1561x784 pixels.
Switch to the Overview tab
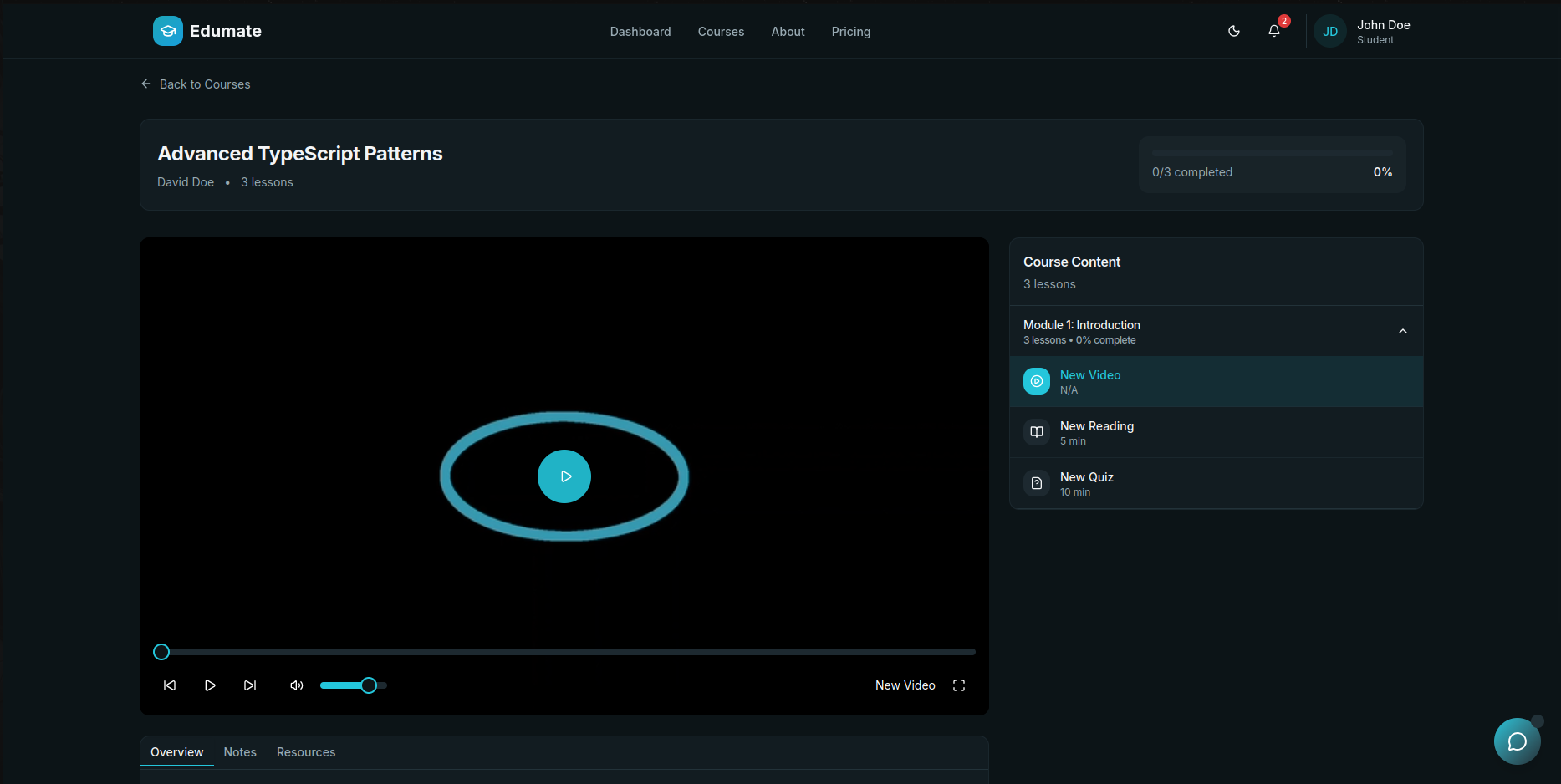pos(177,752)
